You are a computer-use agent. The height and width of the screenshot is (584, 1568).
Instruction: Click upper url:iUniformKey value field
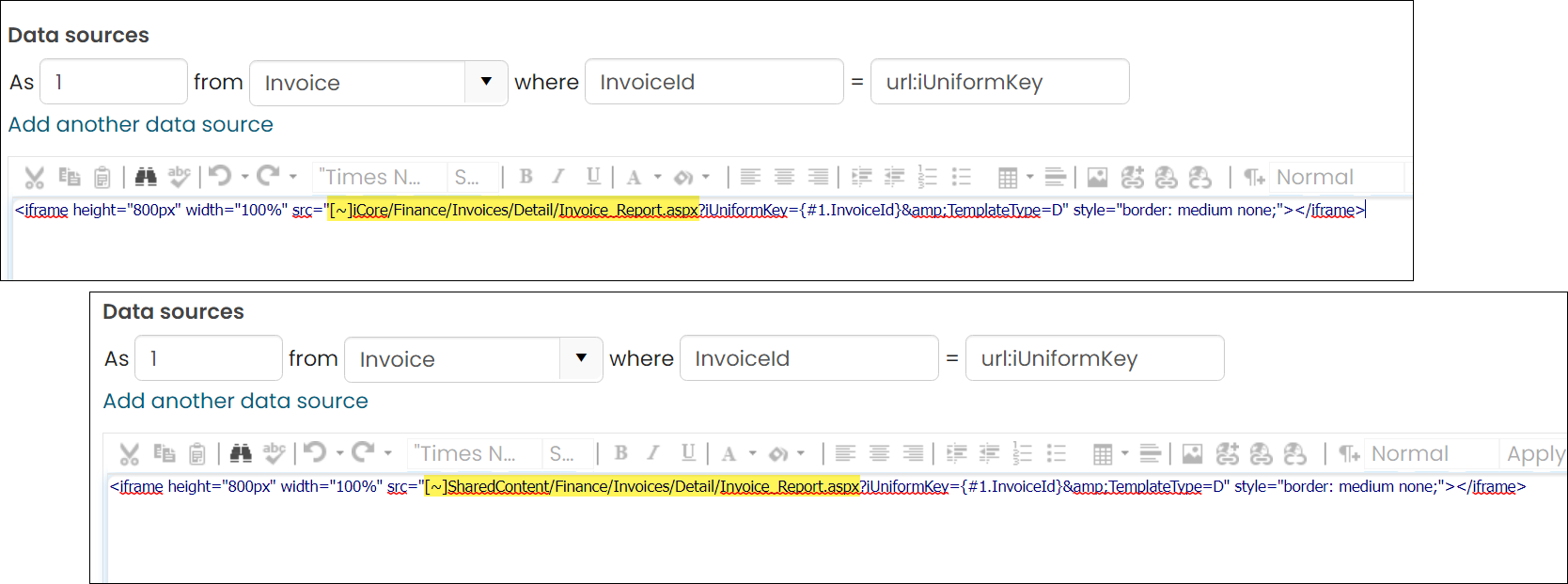tap(1000, 82)
